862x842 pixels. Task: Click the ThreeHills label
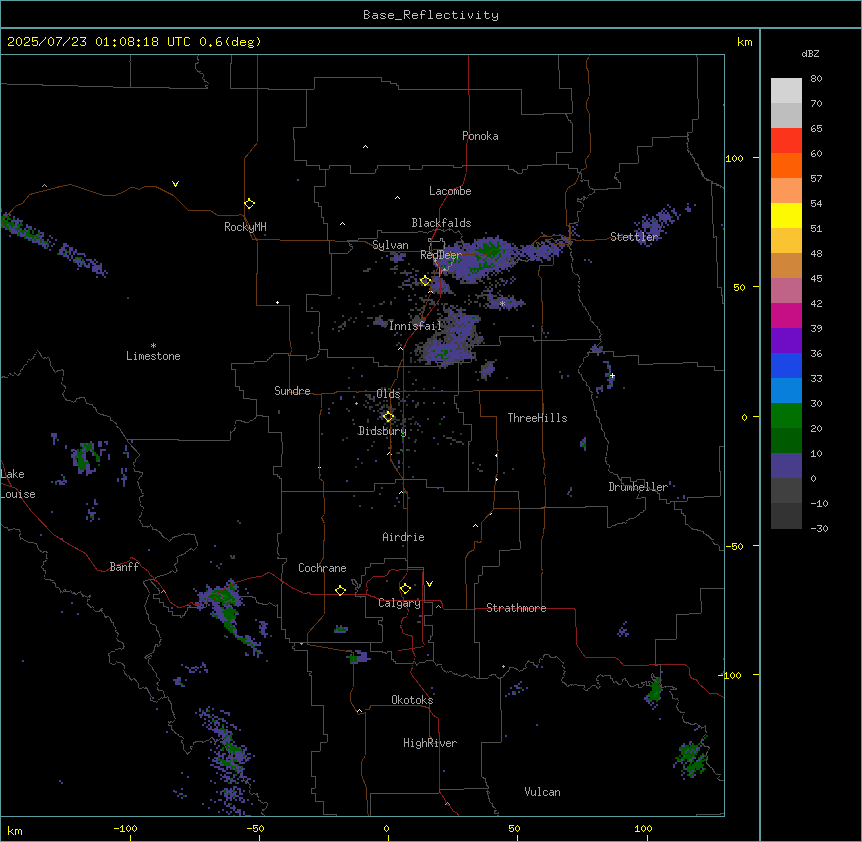538,418
